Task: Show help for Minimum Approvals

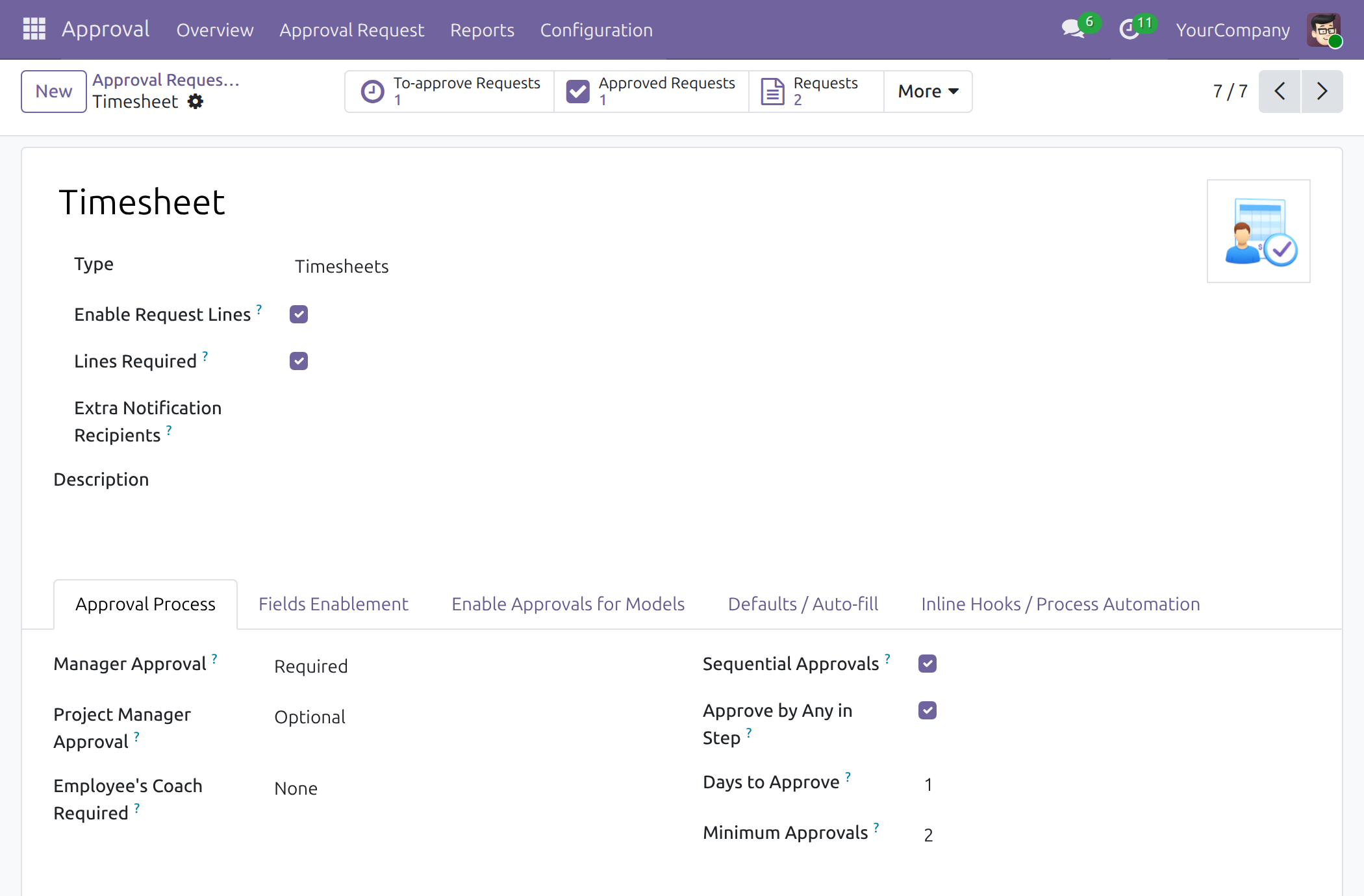Action: pos(876,827)
